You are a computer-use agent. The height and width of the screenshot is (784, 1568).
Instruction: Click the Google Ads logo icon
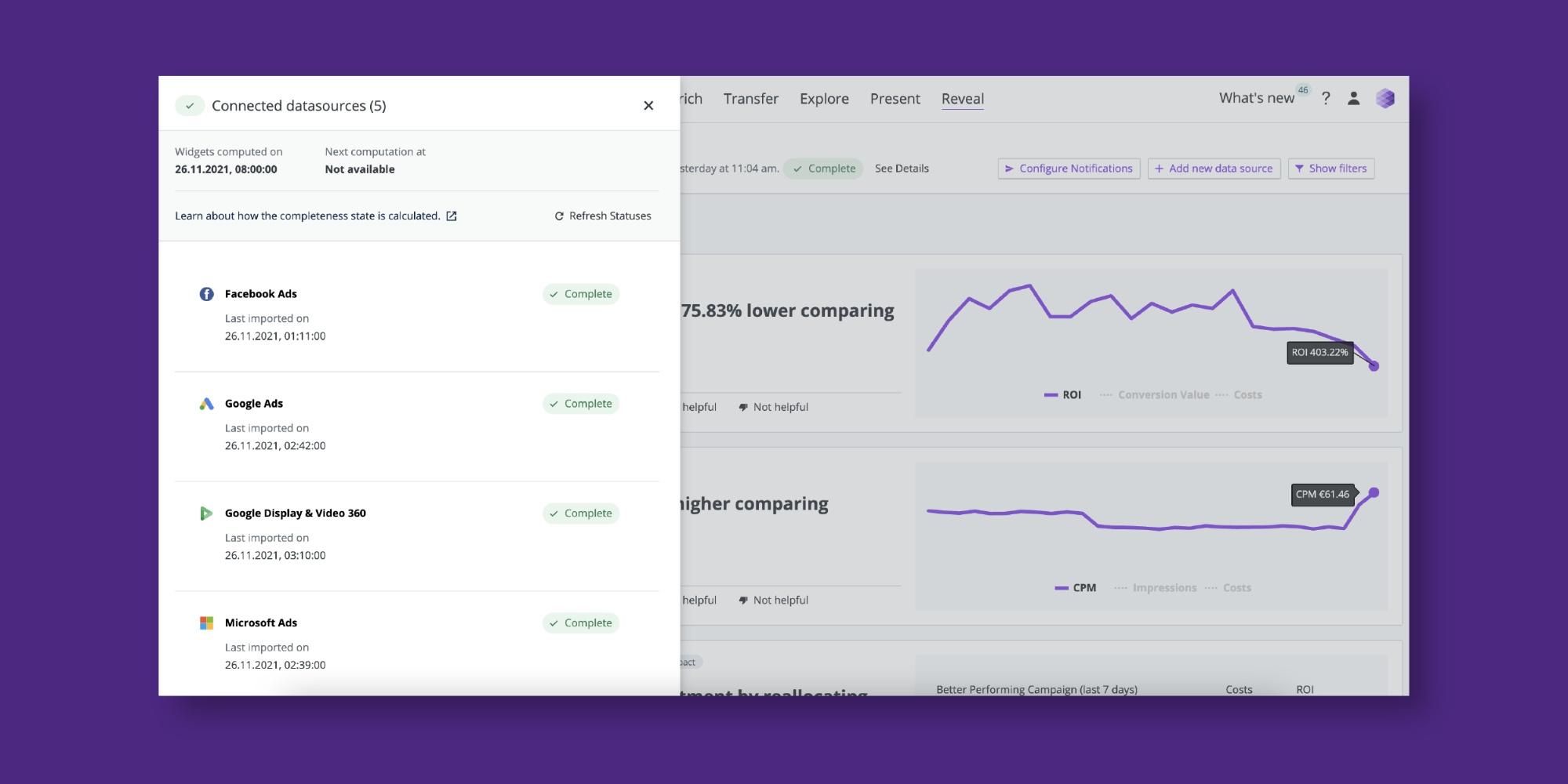[x=206, y=404]
